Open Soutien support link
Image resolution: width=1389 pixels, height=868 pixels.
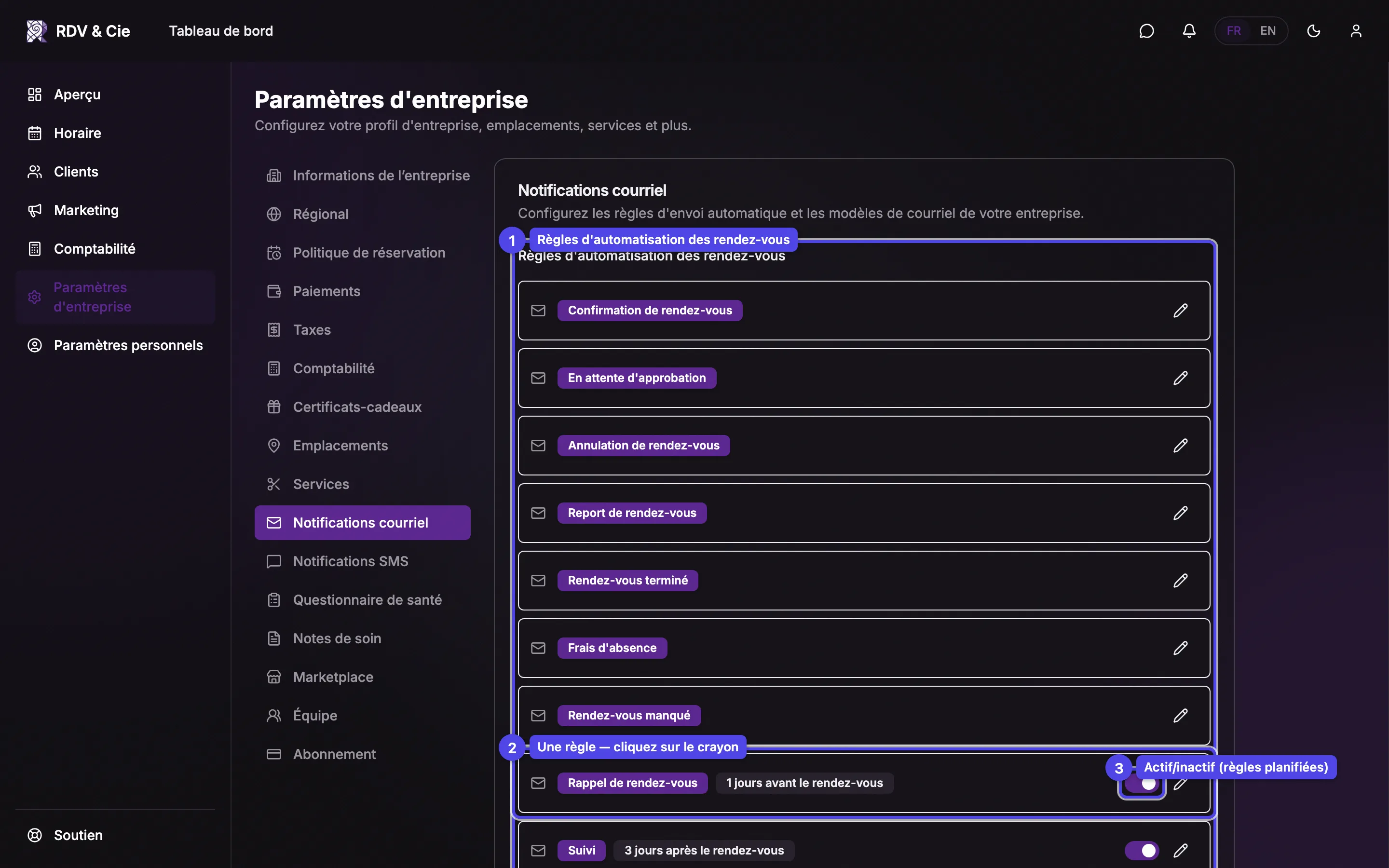(x=115, y=835)
